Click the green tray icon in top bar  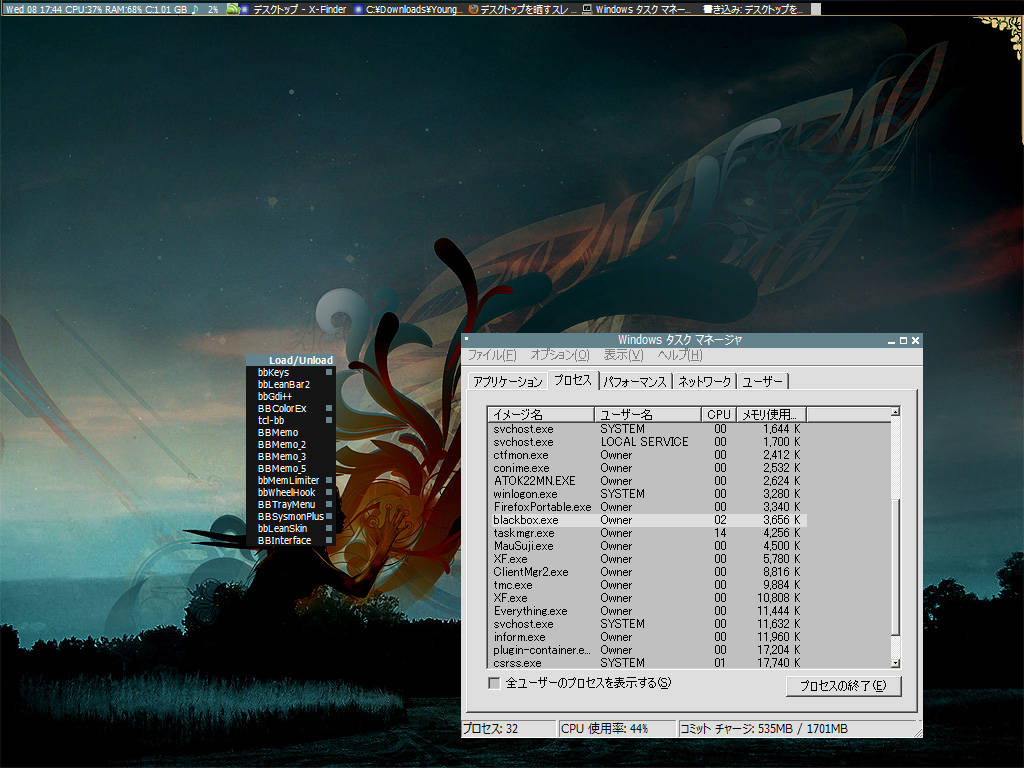(x=232, y=9)
